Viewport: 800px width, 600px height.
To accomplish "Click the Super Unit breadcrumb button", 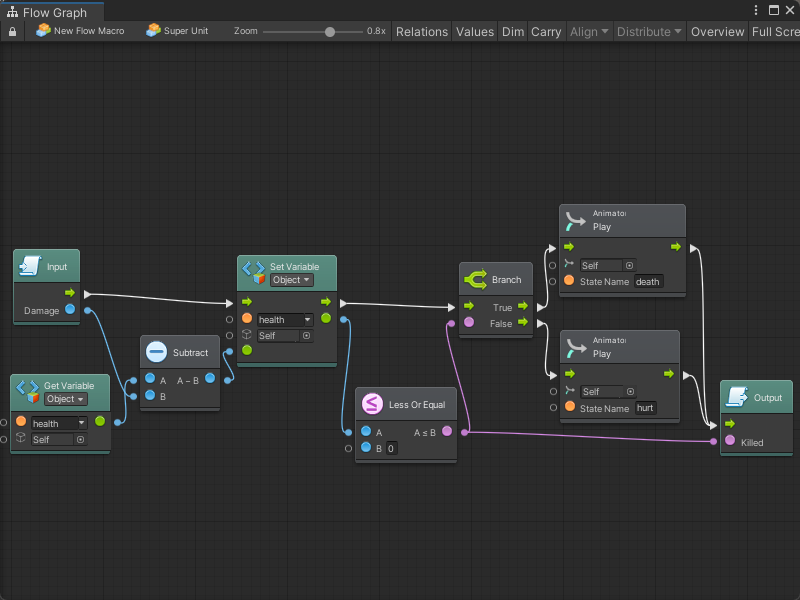I will tap(178, 31).
